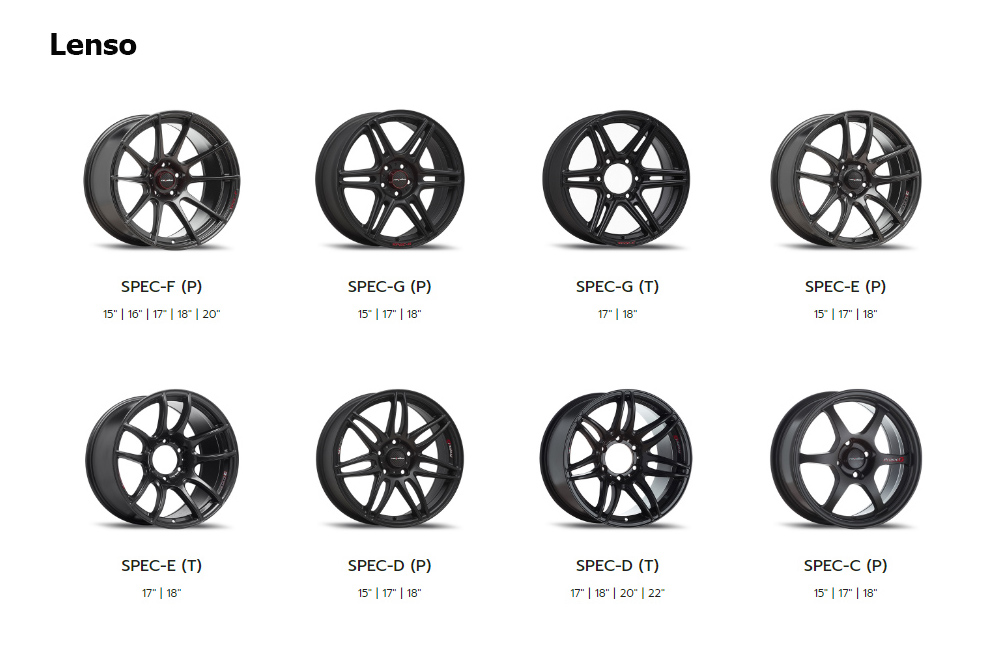The height and width of the screenshot is (667, 1000).
Task: Open the SPEC-F (P) wheel image
Action: (x=162, y=179)
